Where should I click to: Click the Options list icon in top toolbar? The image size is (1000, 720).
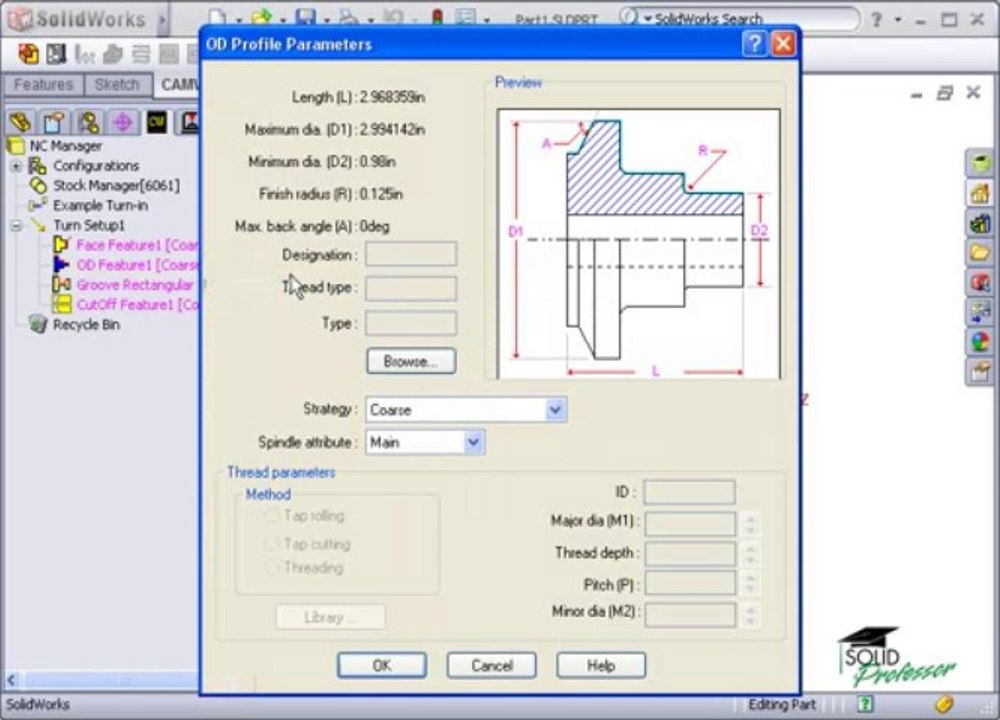tap(466, 17)
